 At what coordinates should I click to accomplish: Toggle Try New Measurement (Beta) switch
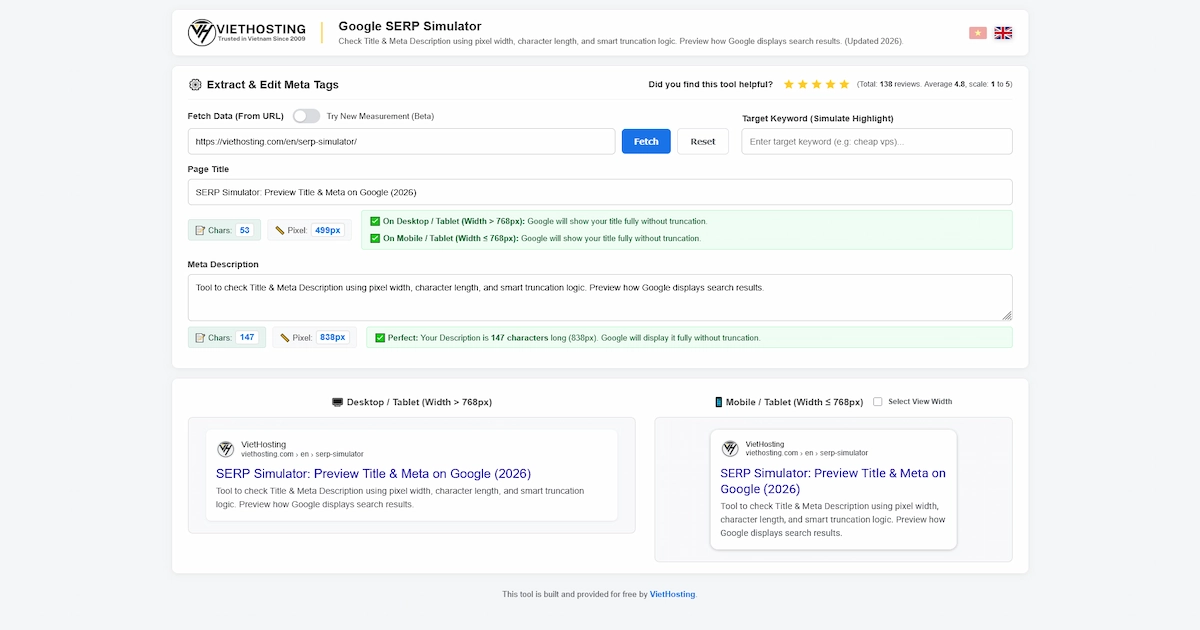[x=306, y=116]
